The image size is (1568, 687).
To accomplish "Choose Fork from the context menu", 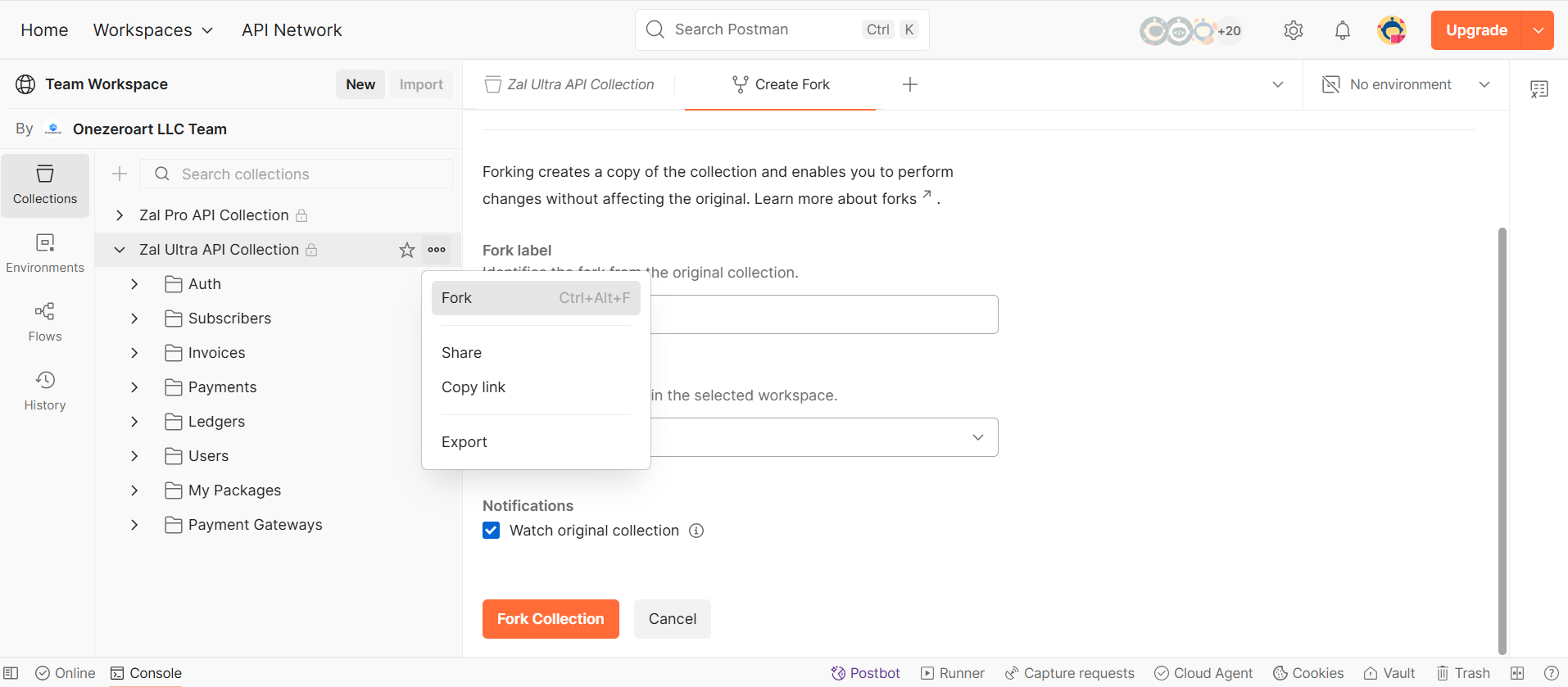I will pyautogui.click(x=536, y=298).
